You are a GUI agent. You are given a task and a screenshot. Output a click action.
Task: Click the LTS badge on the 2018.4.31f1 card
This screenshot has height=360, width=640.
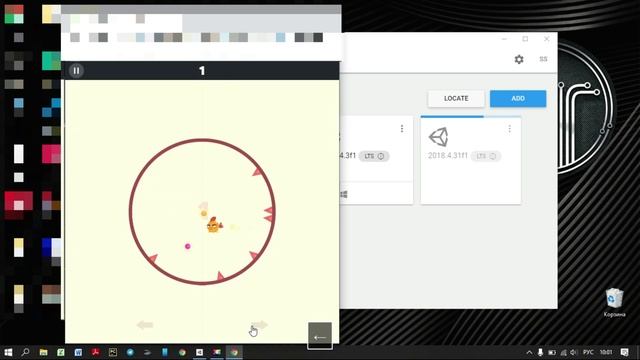(486, 156)
